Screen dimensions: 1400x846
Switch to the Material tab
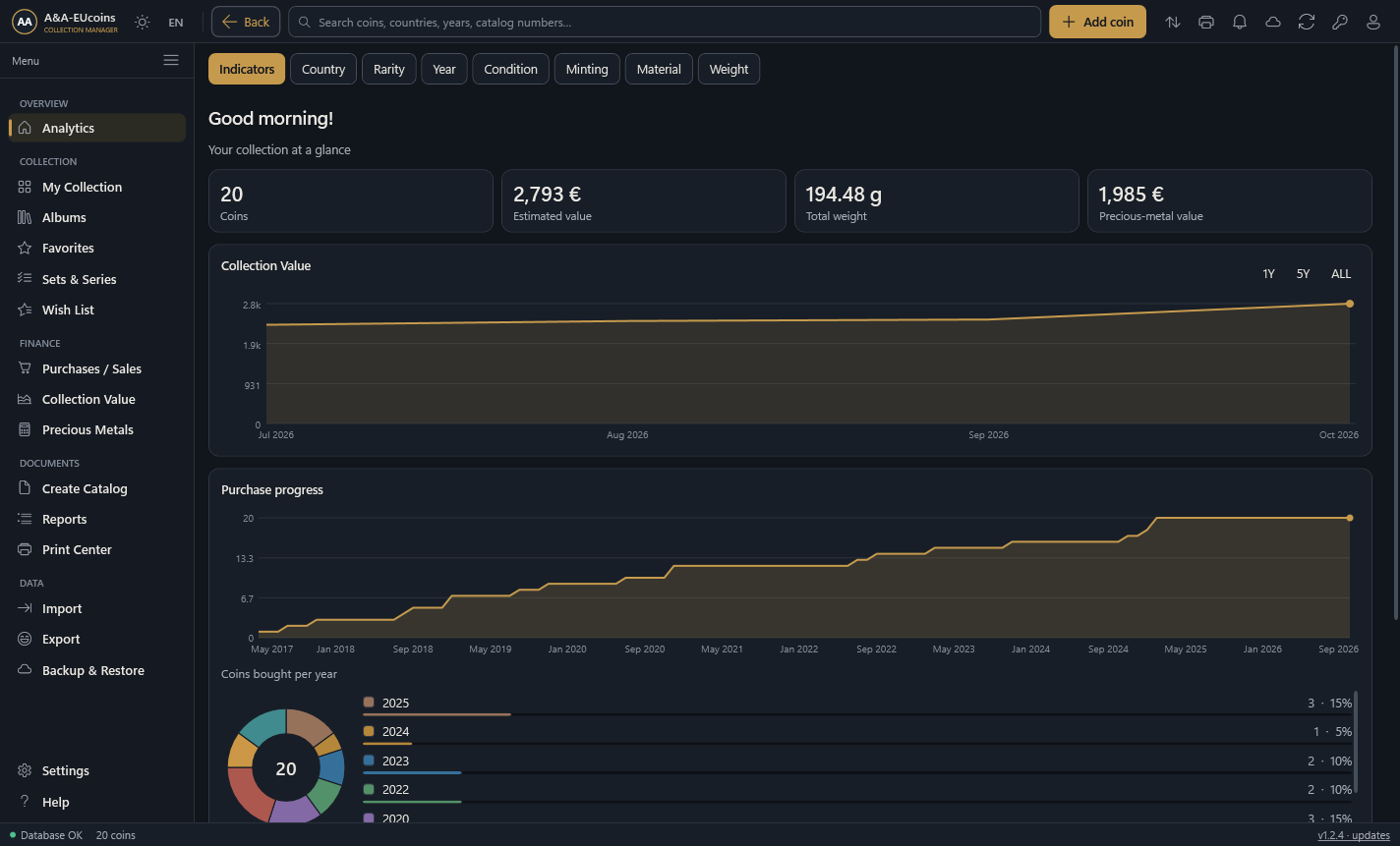[659, 69]
